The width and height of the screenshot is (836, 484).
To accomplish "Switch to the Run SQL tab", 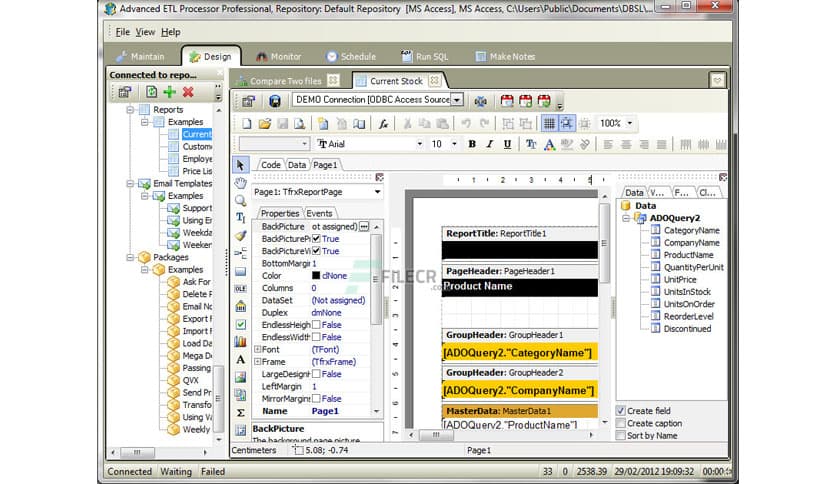I will coord(424,57).
